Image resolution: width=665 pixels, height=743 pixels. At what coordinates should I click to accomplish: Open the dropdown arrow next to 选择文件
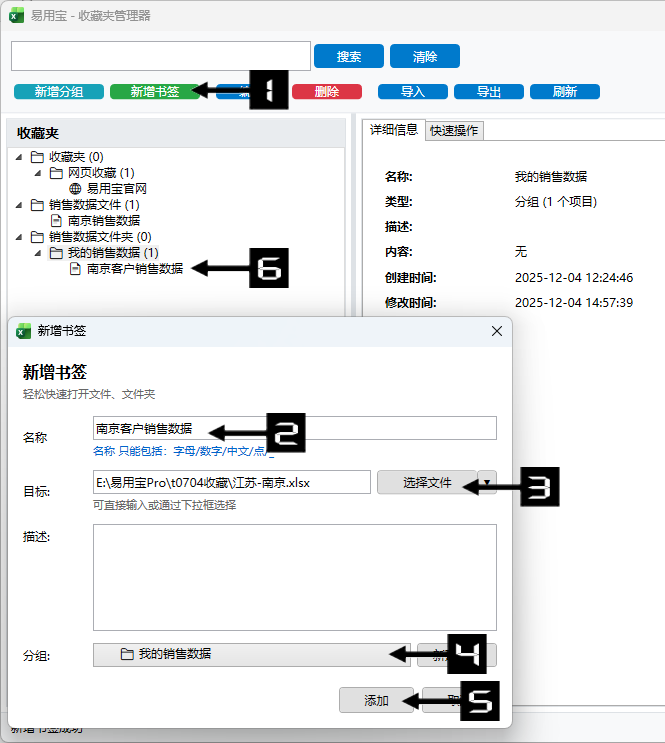(487, 483)
